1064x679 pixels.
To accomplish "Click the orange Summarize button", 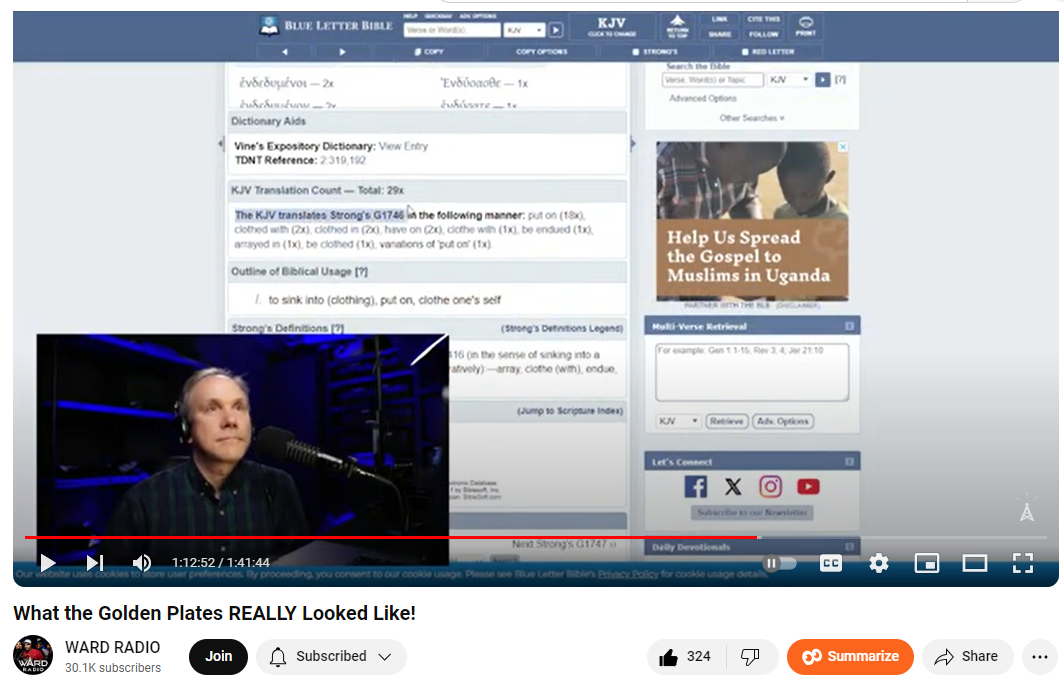I will point(850,657).
